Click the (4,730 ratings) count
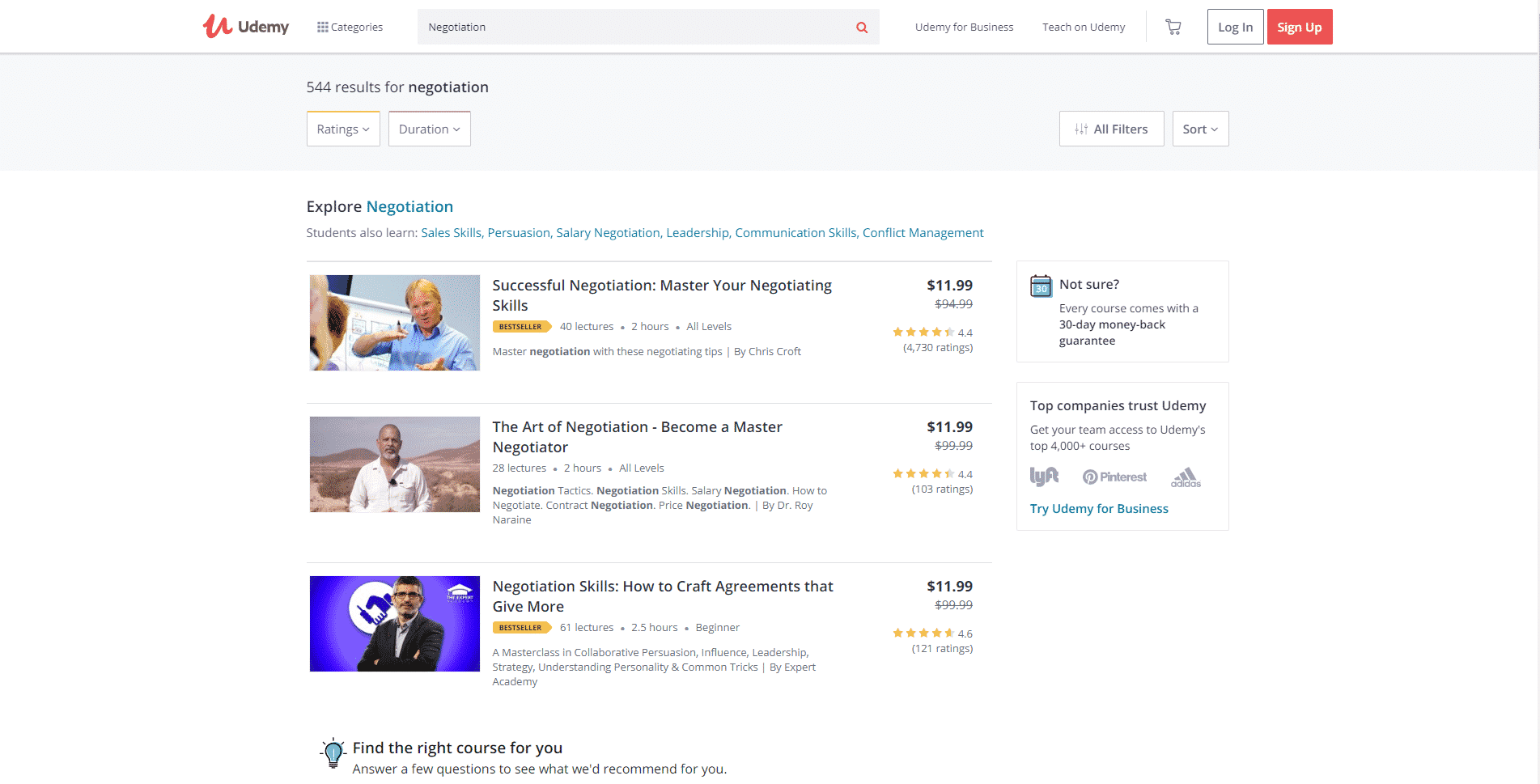 (x=938, y=348)
